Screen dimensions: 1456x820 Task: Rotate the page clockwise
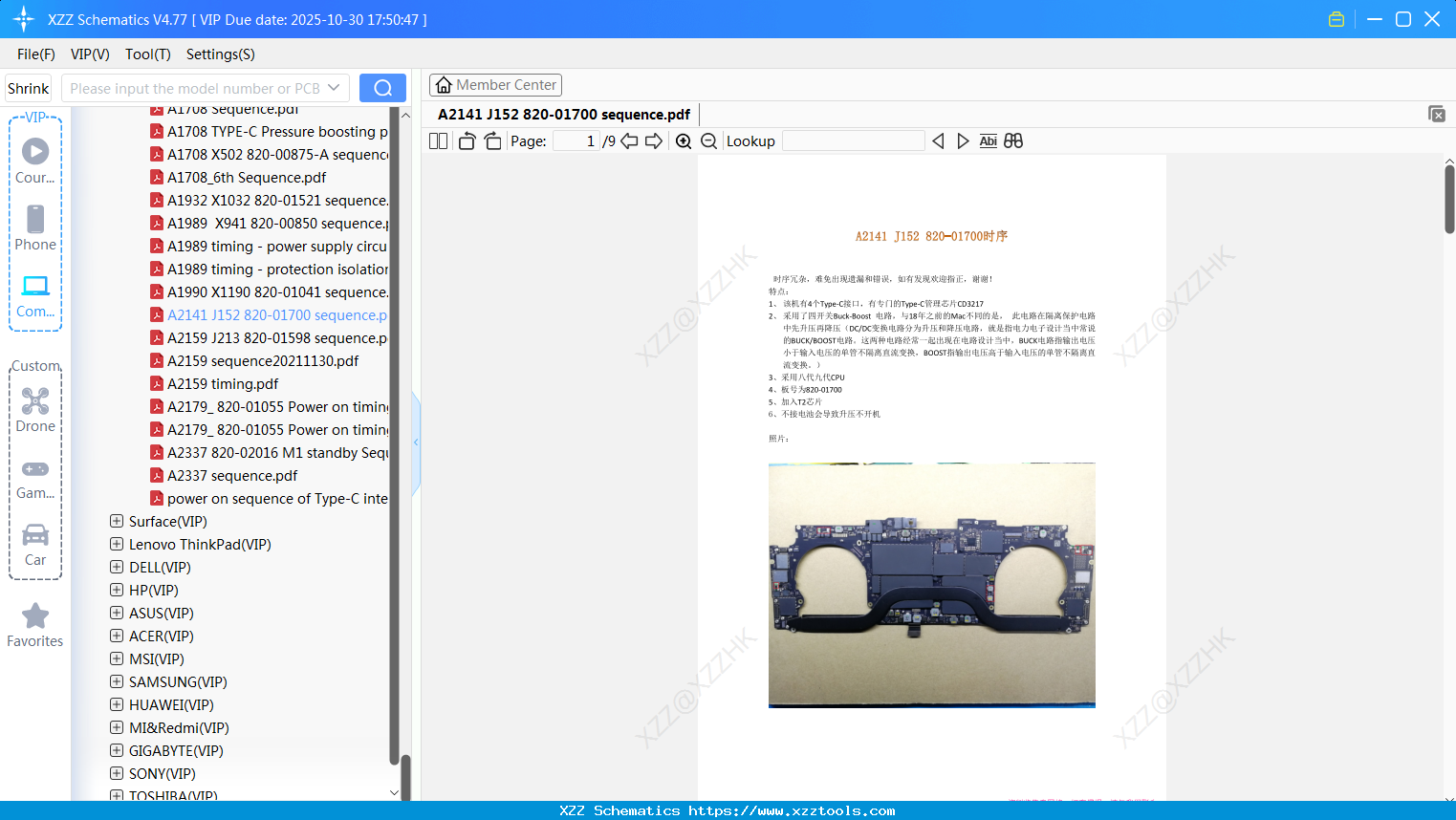point(492,141)
